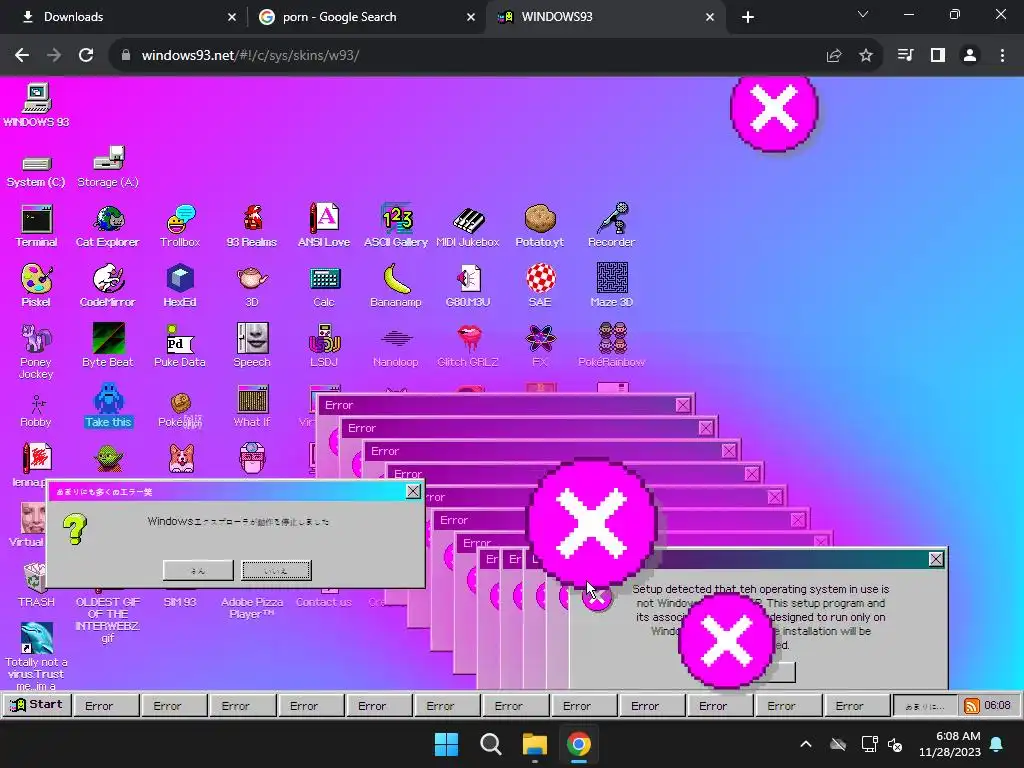Viewport: 1024px width, 768px height.
Task: Launch the Recorder microphone icon
Action: pyautogui.click(x=611, y=226)
